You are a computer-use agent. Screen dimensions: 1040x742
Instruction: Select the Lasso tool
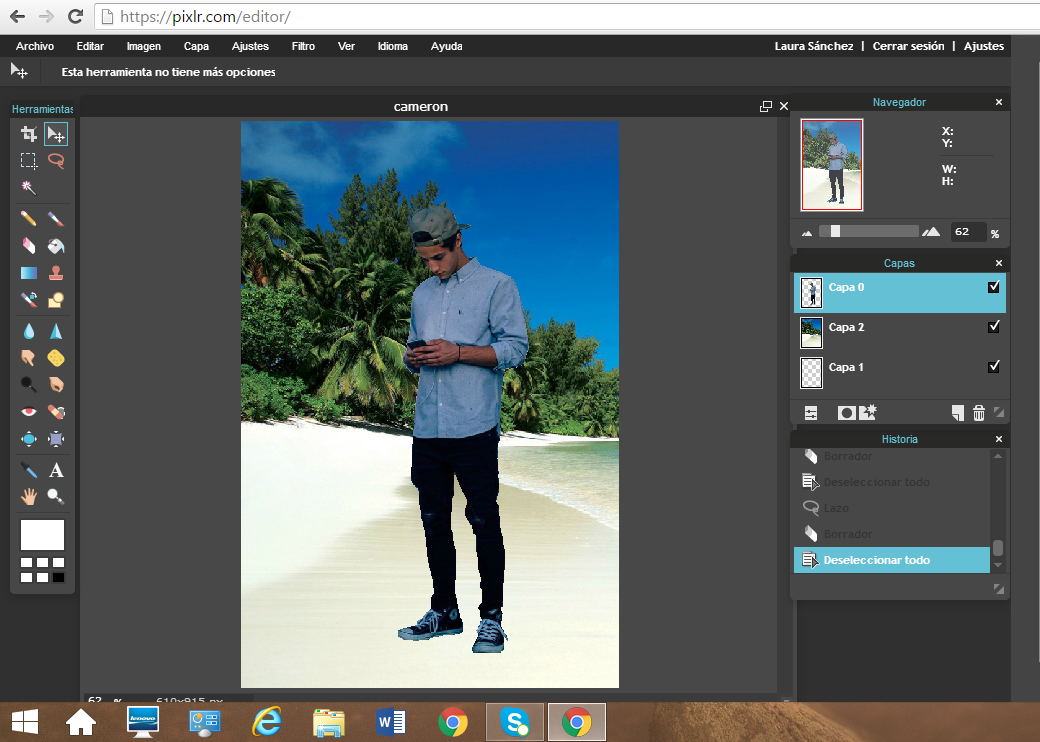[x=56, y=160]
